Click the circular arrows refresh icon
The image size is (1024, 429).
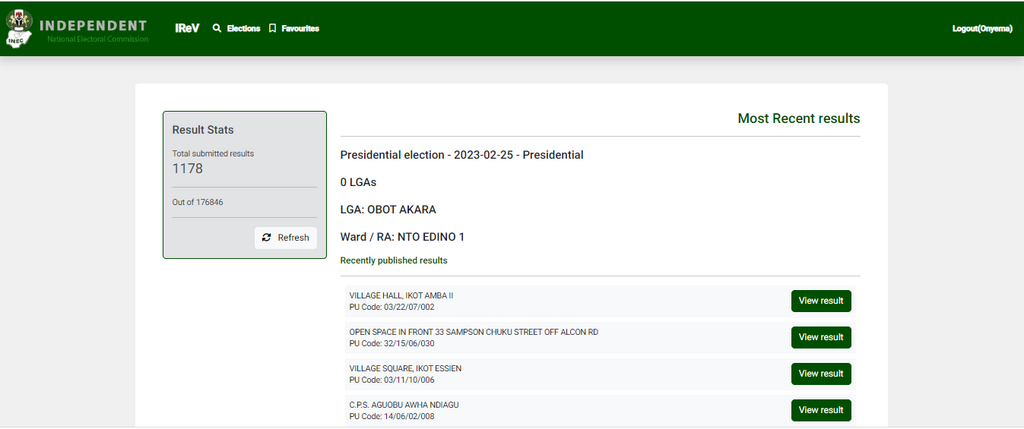coord(266,238)
